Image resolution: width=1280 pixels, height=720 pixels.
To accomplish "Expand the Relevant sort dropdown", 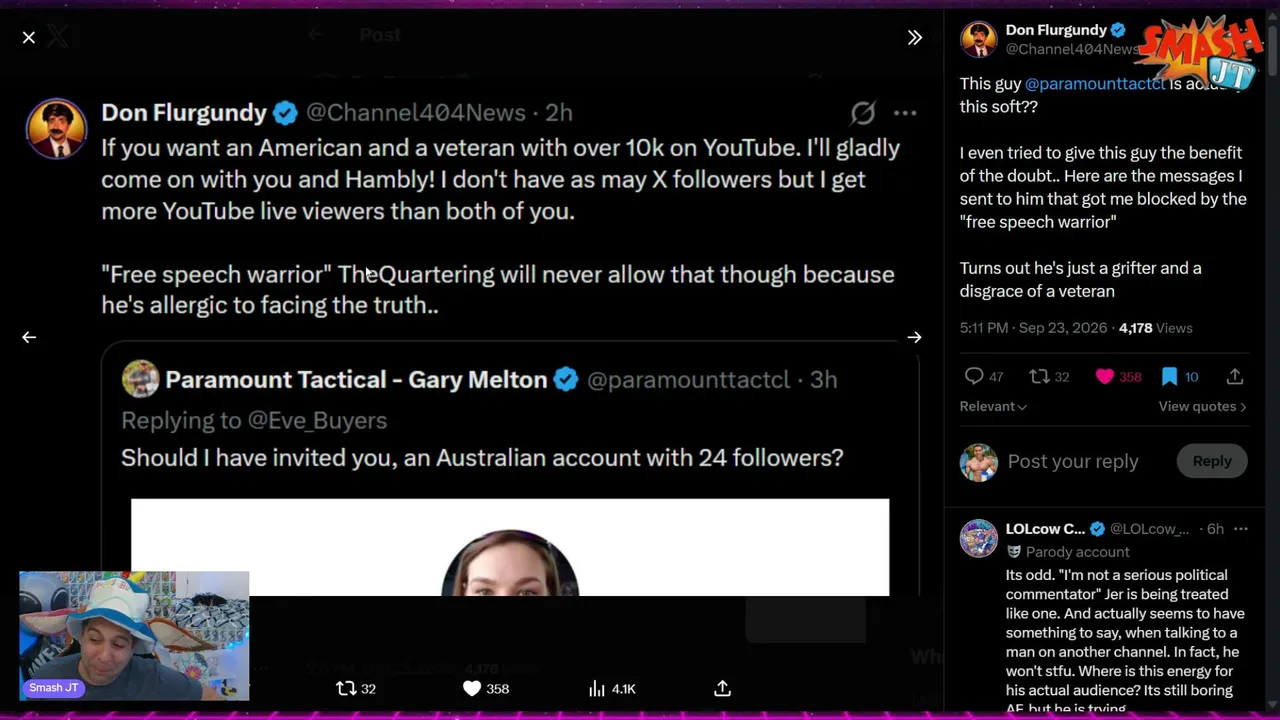I will tap(993, 406).
